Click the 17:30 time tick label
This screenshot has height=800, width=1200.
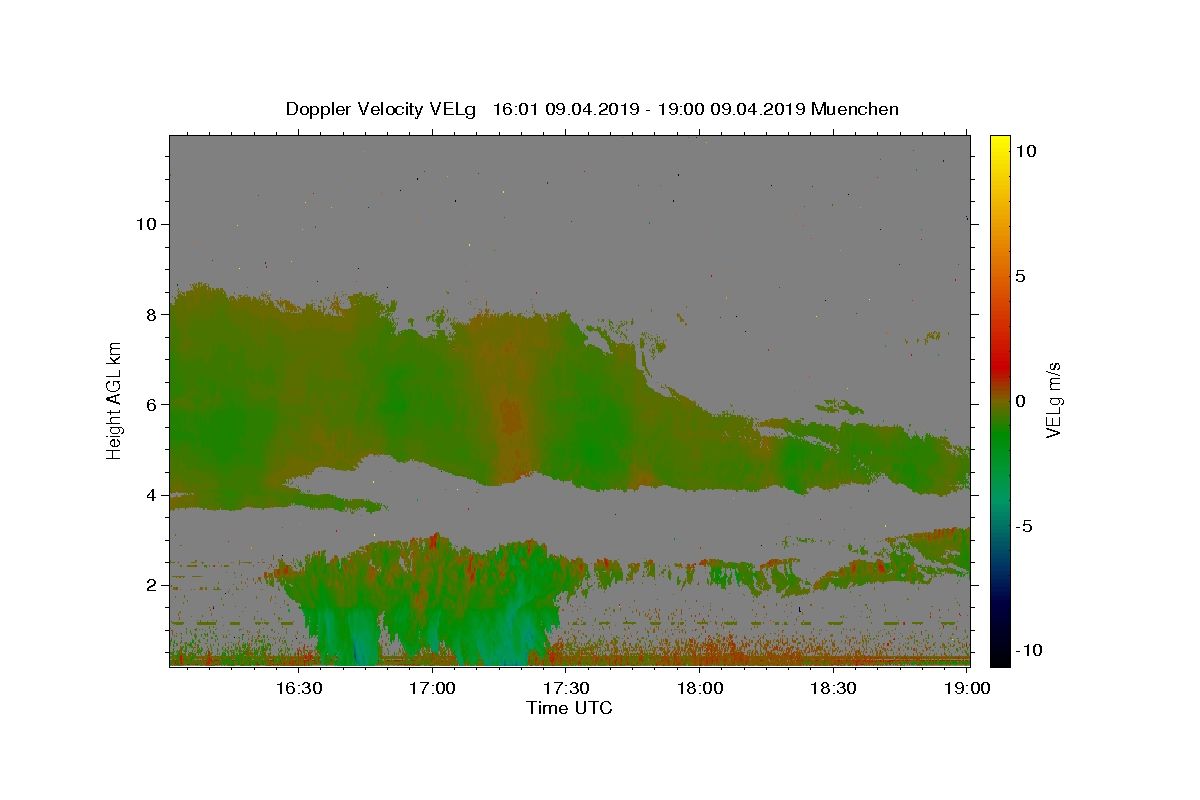coord(566,688)
